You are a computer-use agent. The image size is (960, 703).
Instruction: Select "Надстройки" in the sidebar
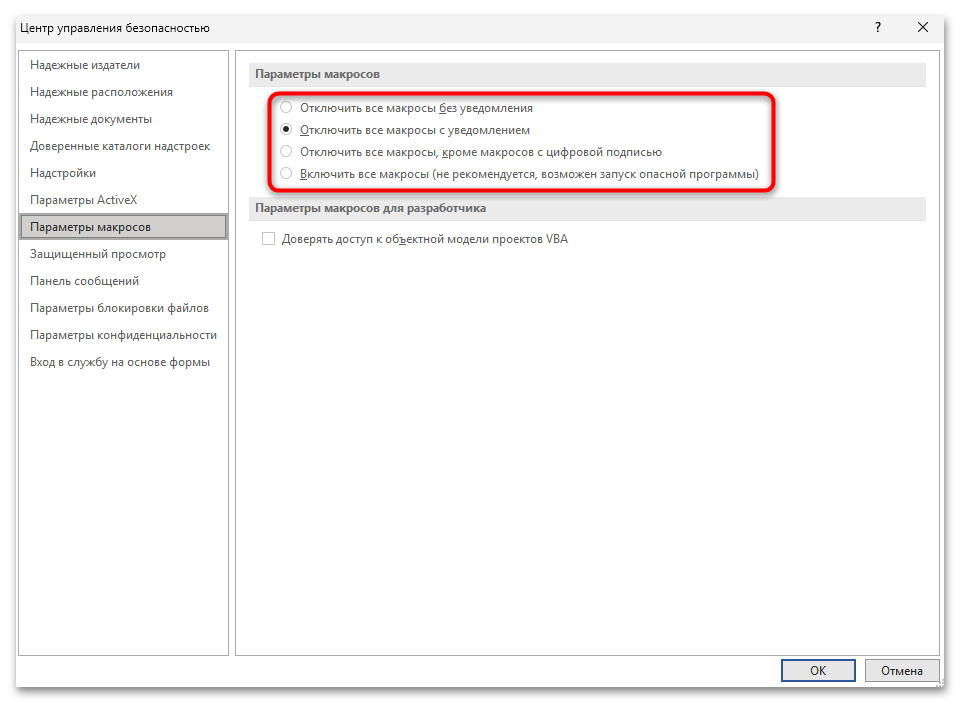[x=124, y=173]
